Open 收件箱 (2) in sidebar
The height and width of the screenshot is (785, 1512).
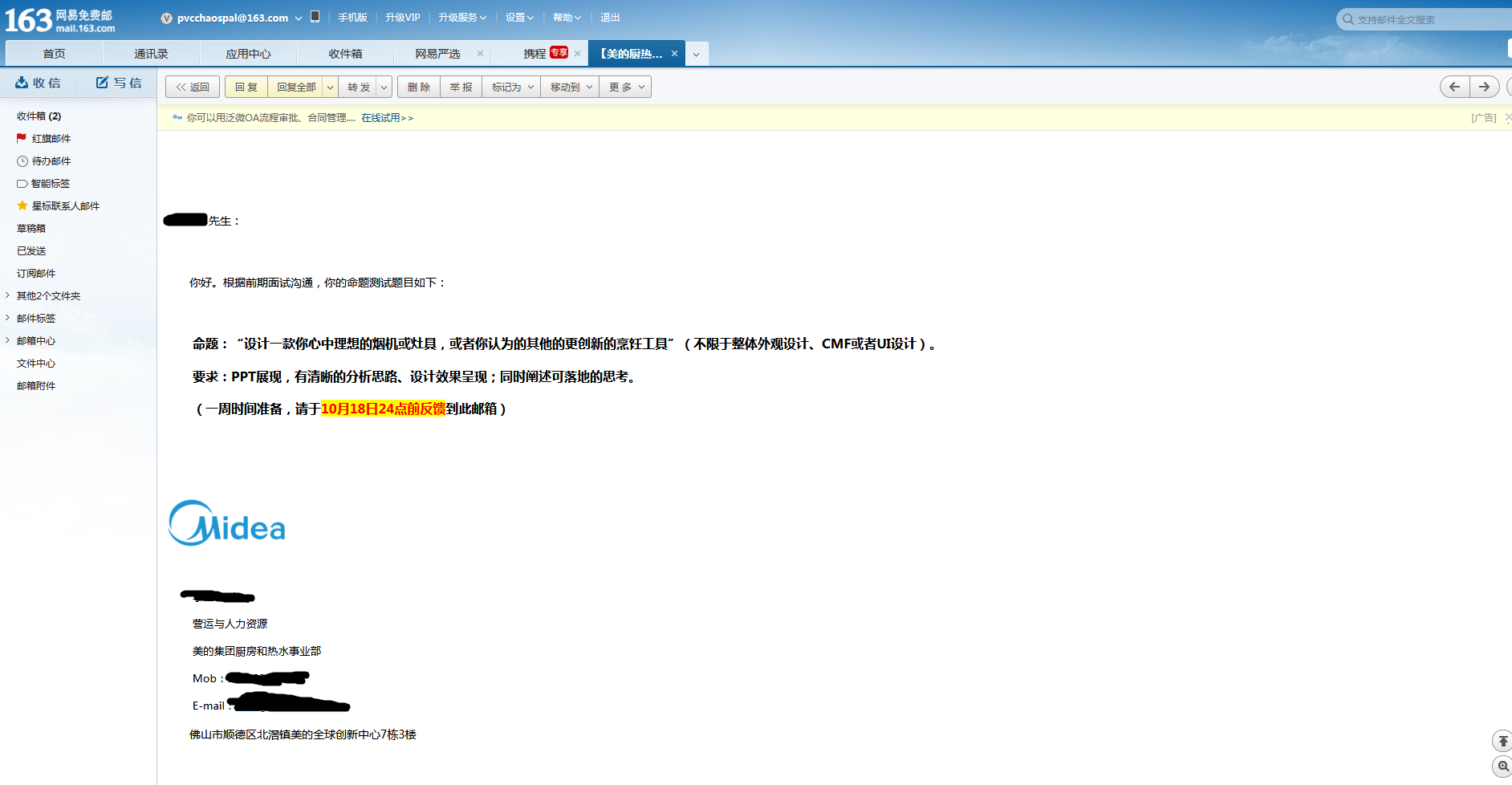39,116
